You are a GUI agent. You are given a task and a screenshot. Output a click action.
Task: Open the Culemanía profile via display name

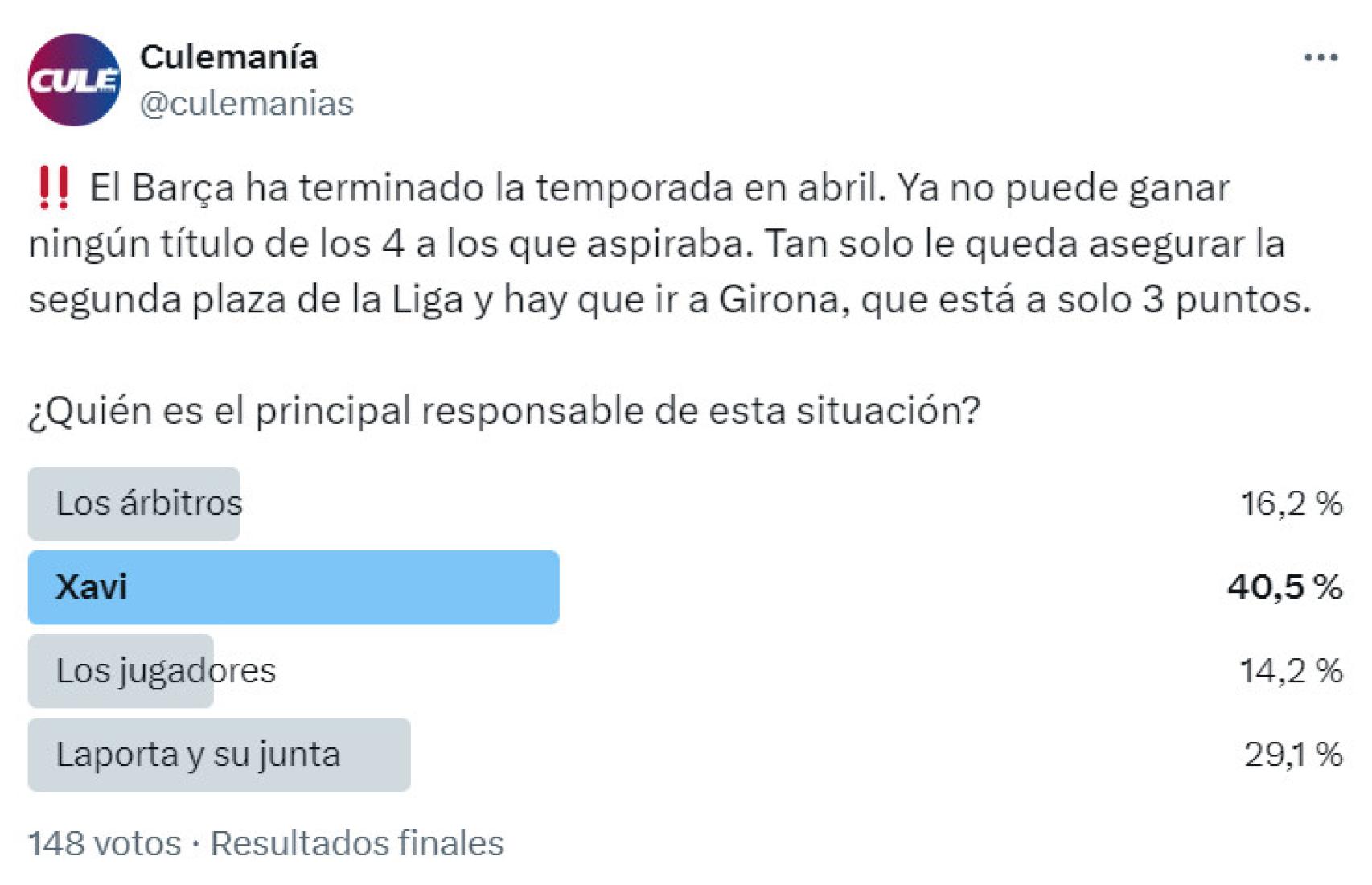229,56
